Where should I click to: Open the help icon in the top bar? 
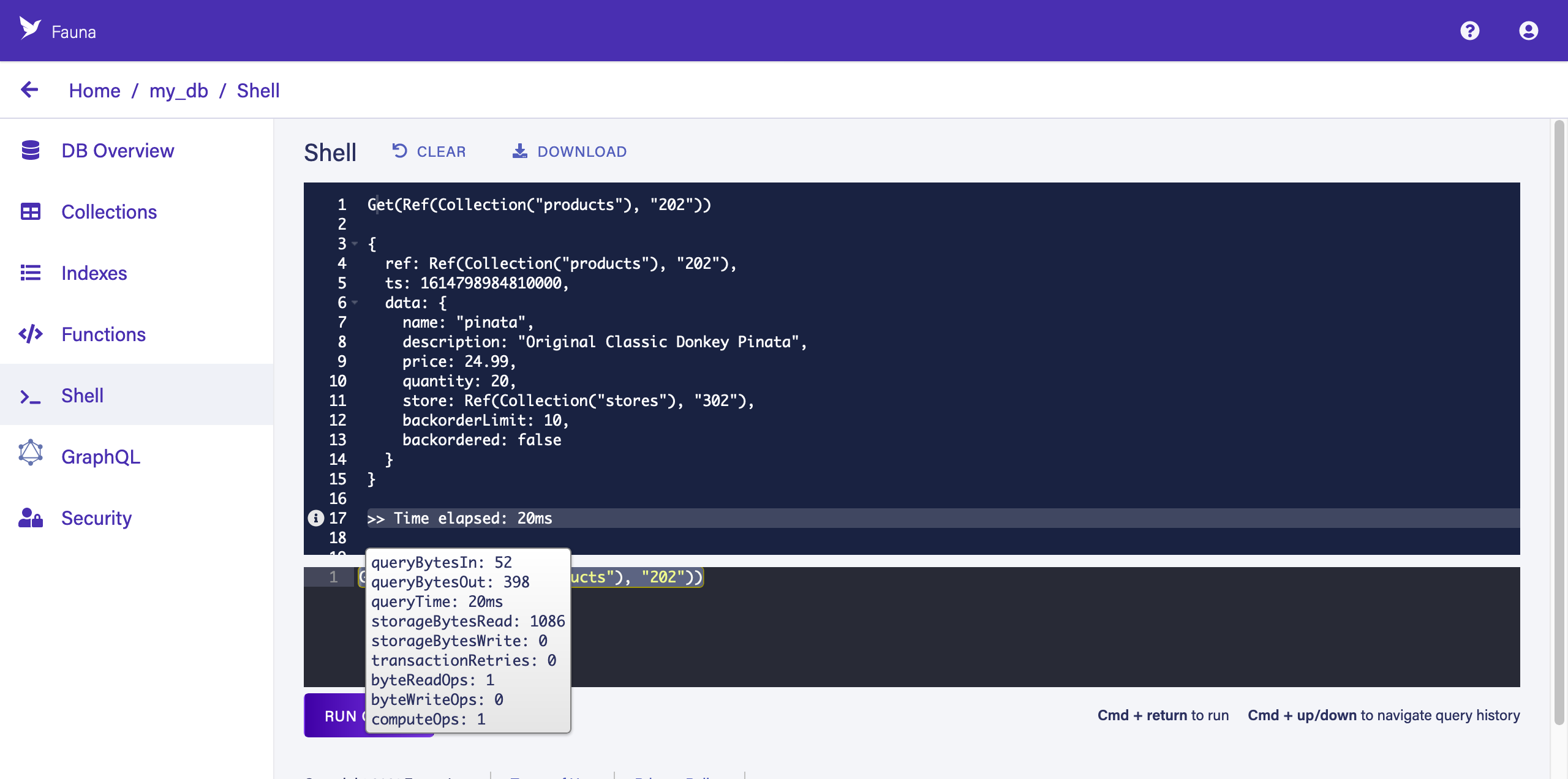click(1471, 31)
